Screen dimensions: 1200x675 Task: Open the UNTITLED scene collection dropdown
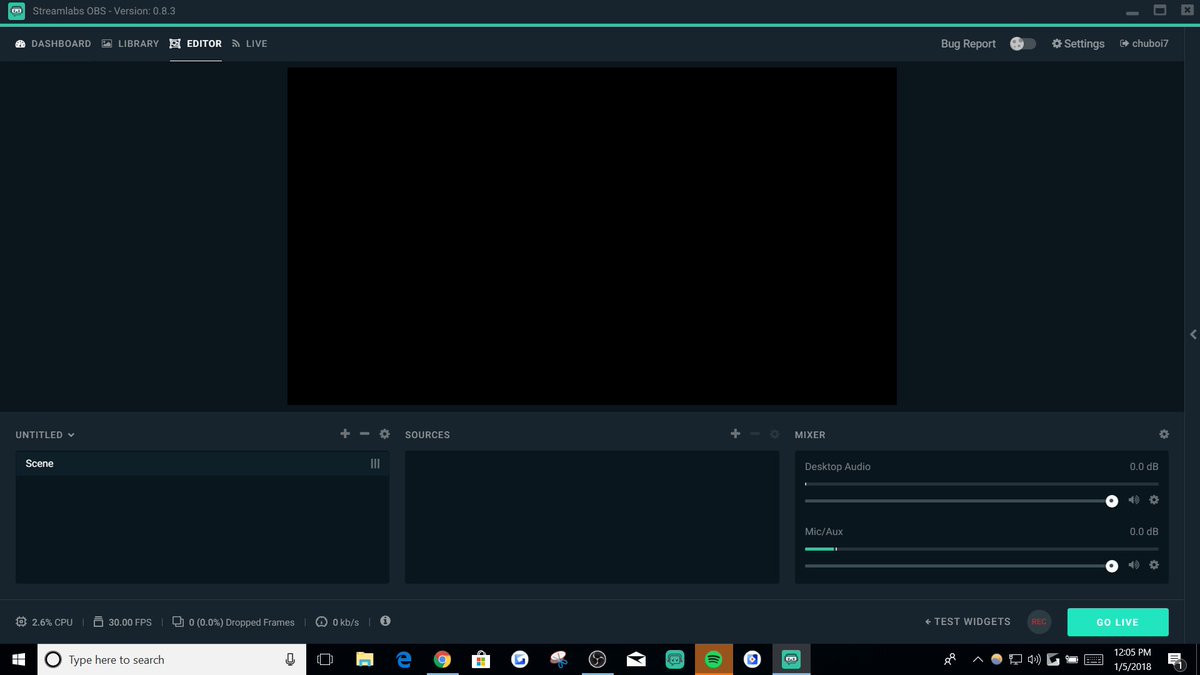click(45, 435)
